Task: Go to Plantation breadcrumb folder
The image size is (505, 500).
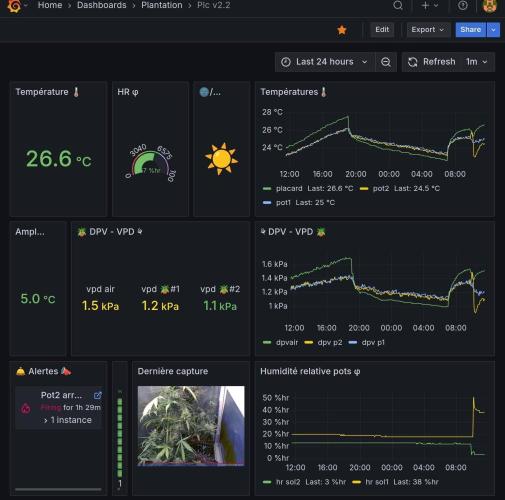Action: tap(162, 5)
